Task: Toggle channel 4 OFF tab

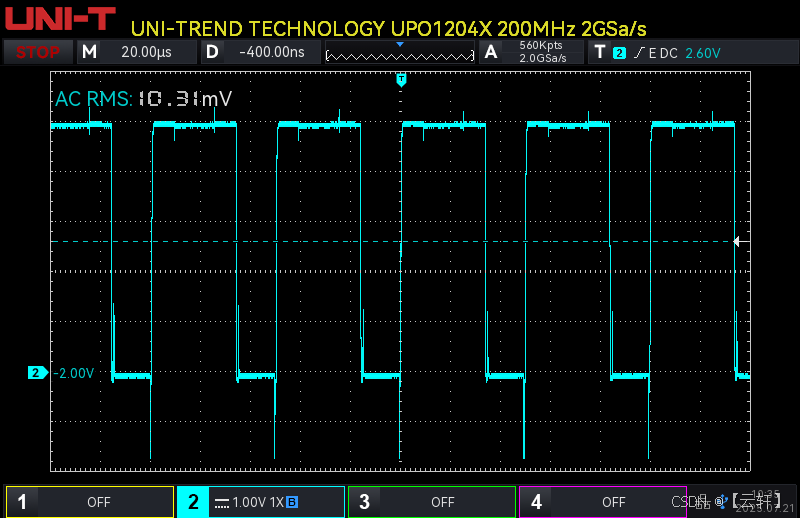Action: pos(603,502)
